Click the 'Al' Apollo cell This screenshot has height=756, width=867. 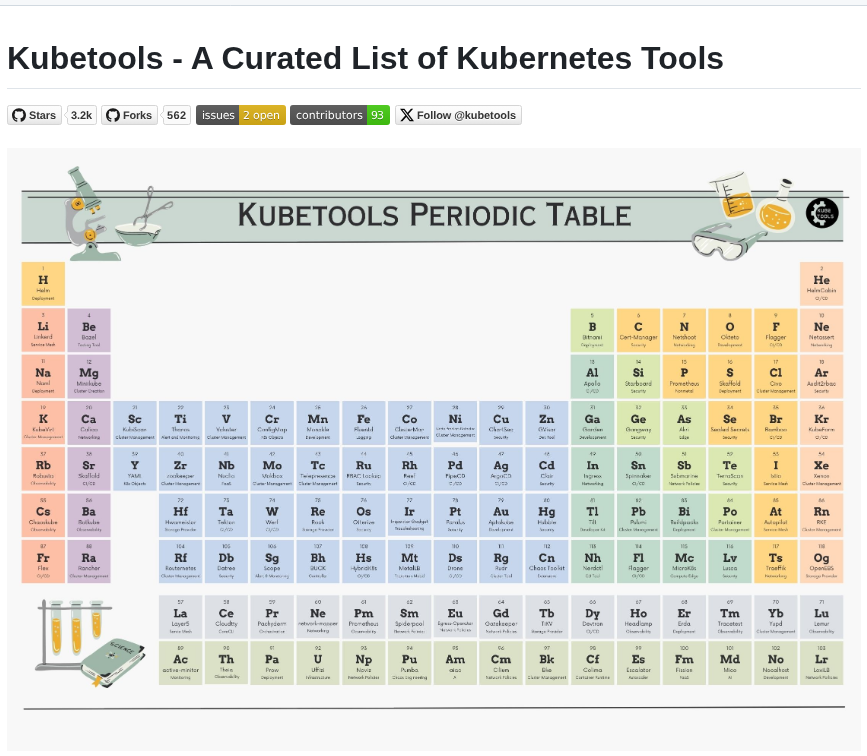pos(592,377)
